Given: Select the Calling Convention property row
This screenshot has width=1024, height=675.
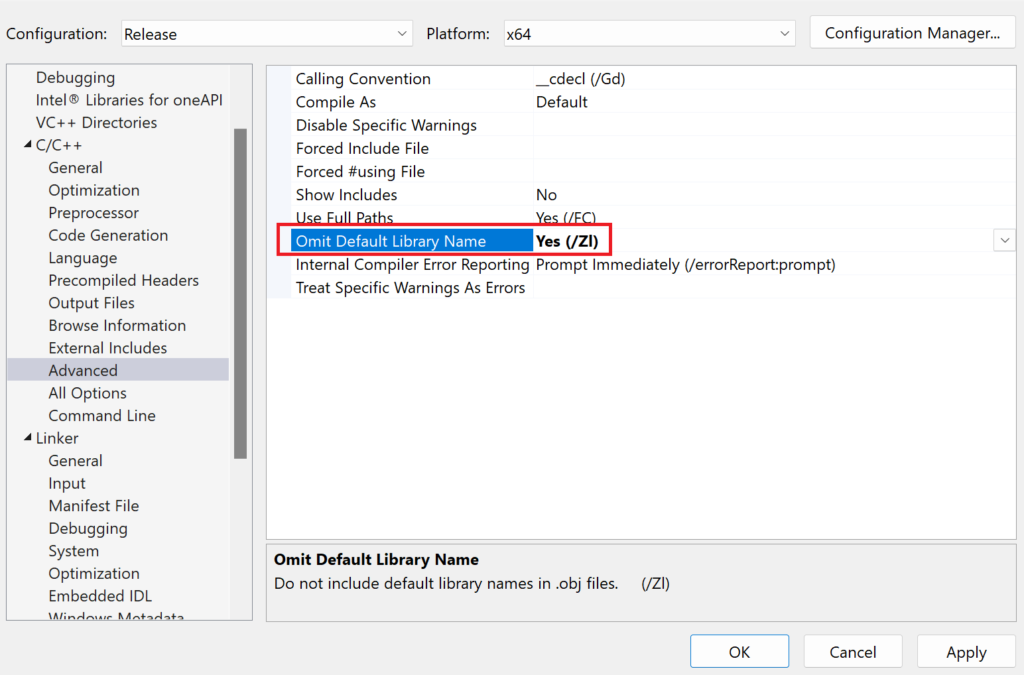Looking at the screenshot, I should [363, 79].
